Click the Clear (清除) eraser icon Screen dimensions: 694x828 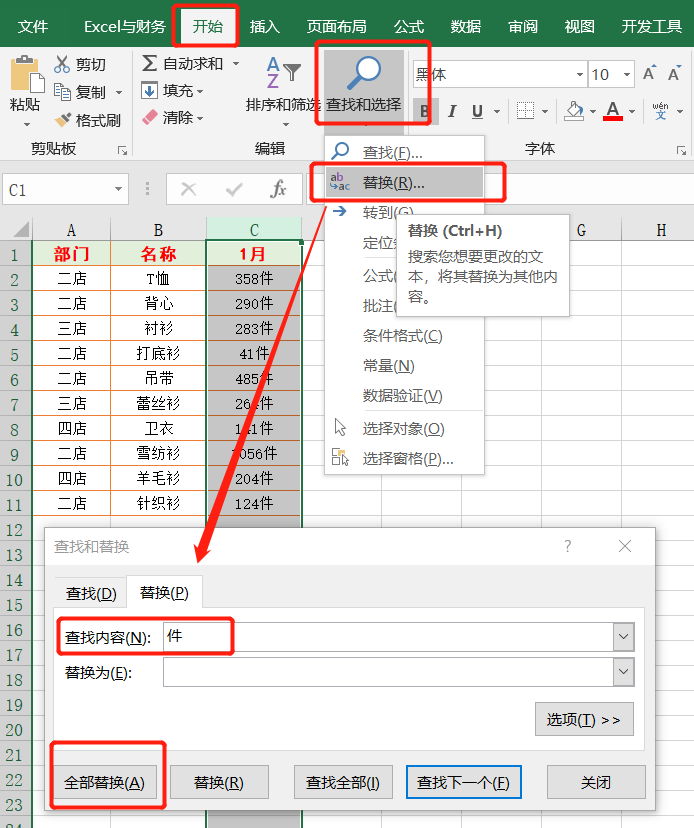[x=149, y=117]
